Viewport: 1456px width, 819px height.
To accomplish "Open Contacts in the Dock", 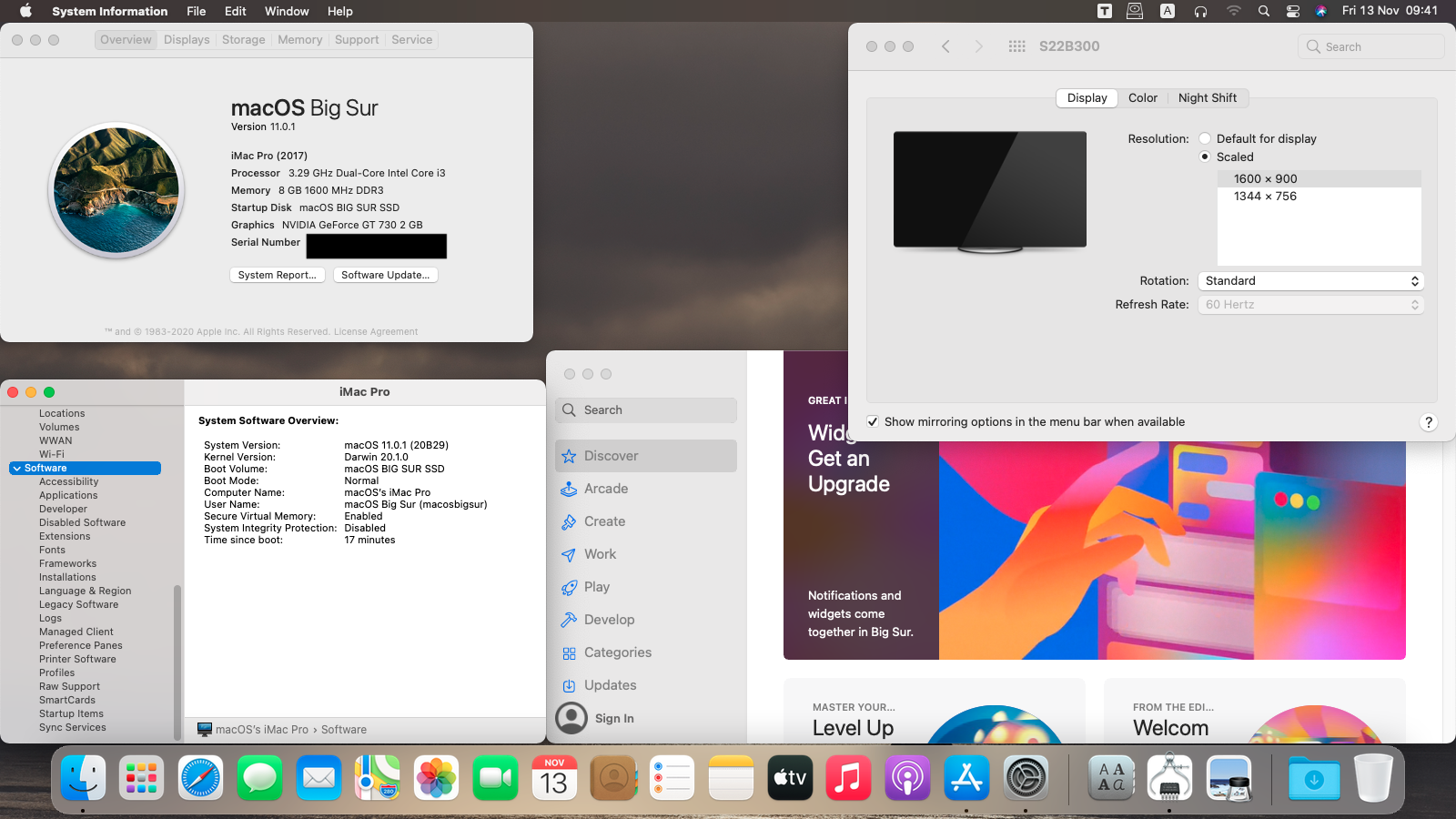I will click(613, 778).
